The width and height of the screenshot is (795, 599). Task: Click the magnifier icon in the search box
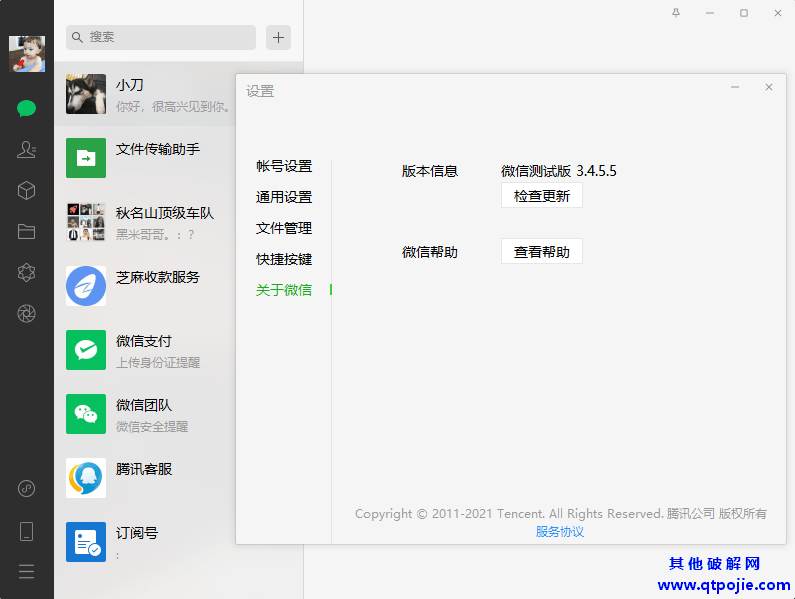pos(77,38)
